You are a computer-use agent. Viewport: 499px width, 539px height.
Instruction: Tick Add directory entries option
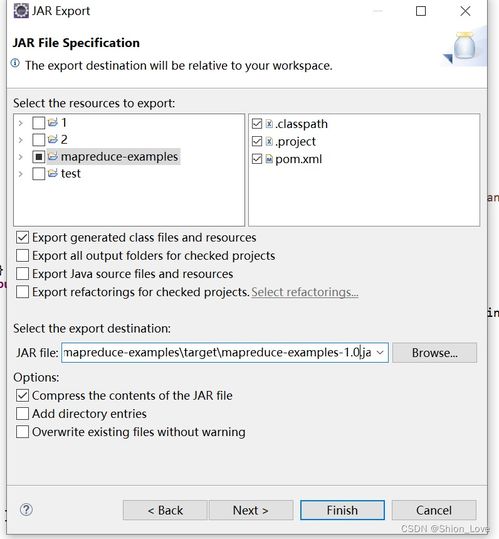coord(22,414)
